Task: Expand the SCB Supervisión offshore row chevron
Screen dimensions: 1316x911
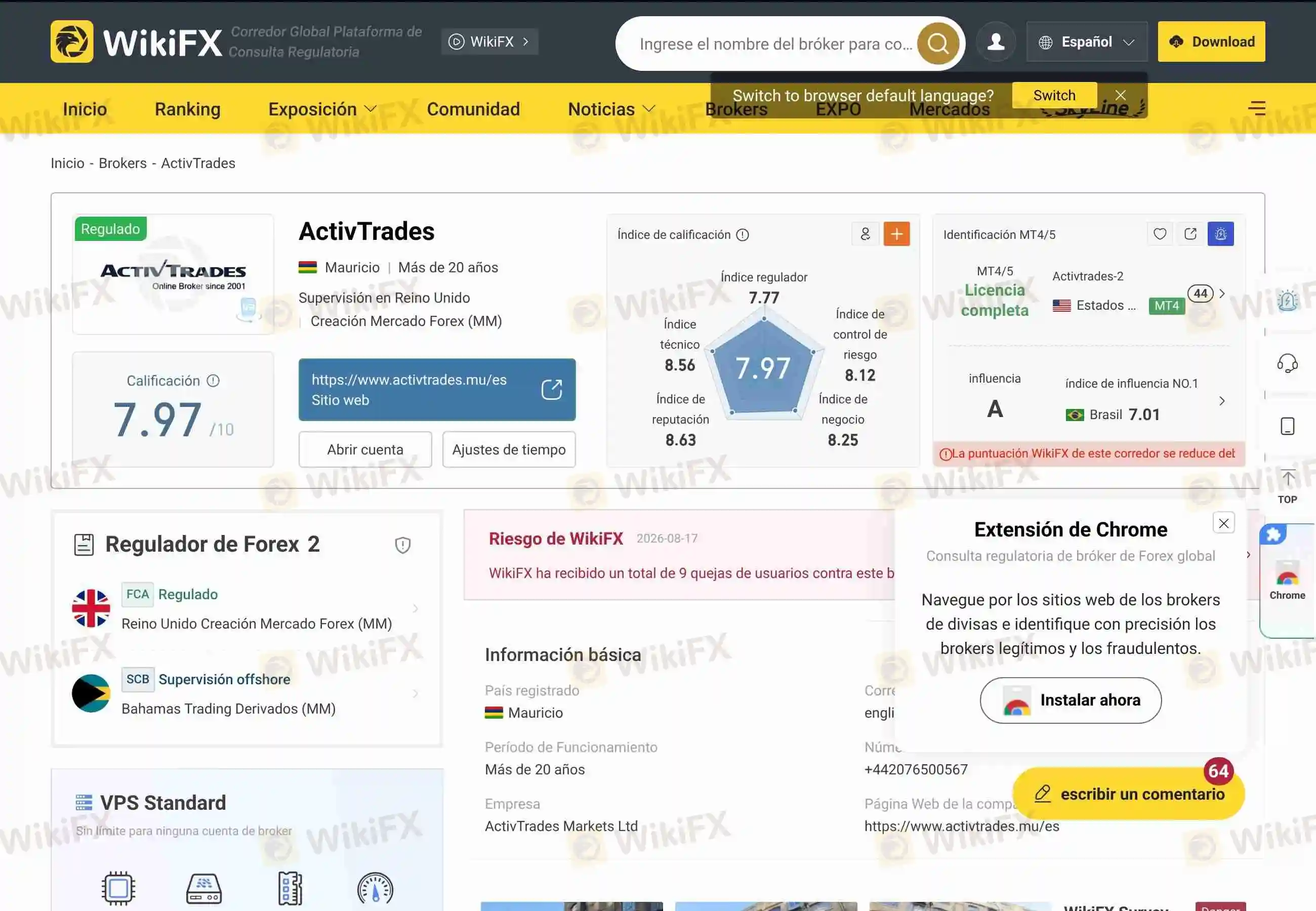Action: (416, 693)
